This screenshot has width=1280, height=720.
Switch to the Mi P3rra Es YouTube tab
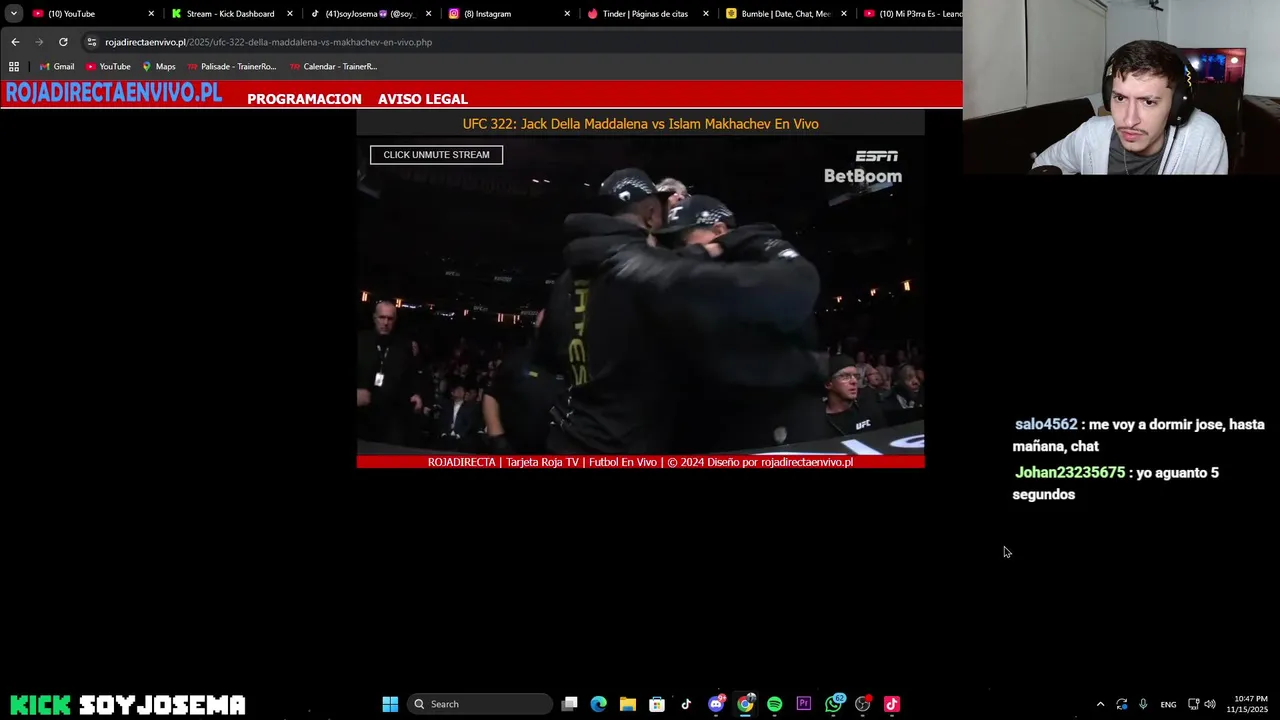tap(911, 14)
